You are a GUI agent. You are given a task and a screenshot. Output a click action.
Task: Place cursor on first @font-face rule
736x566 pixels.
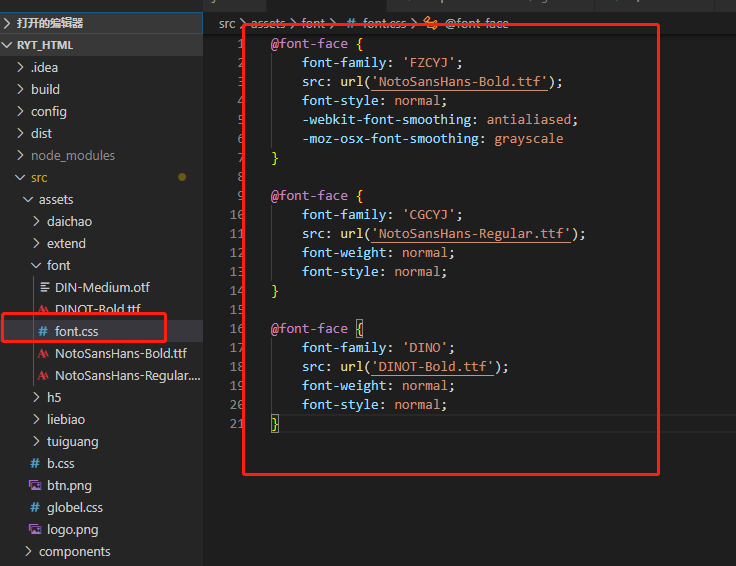coord(309,44)
